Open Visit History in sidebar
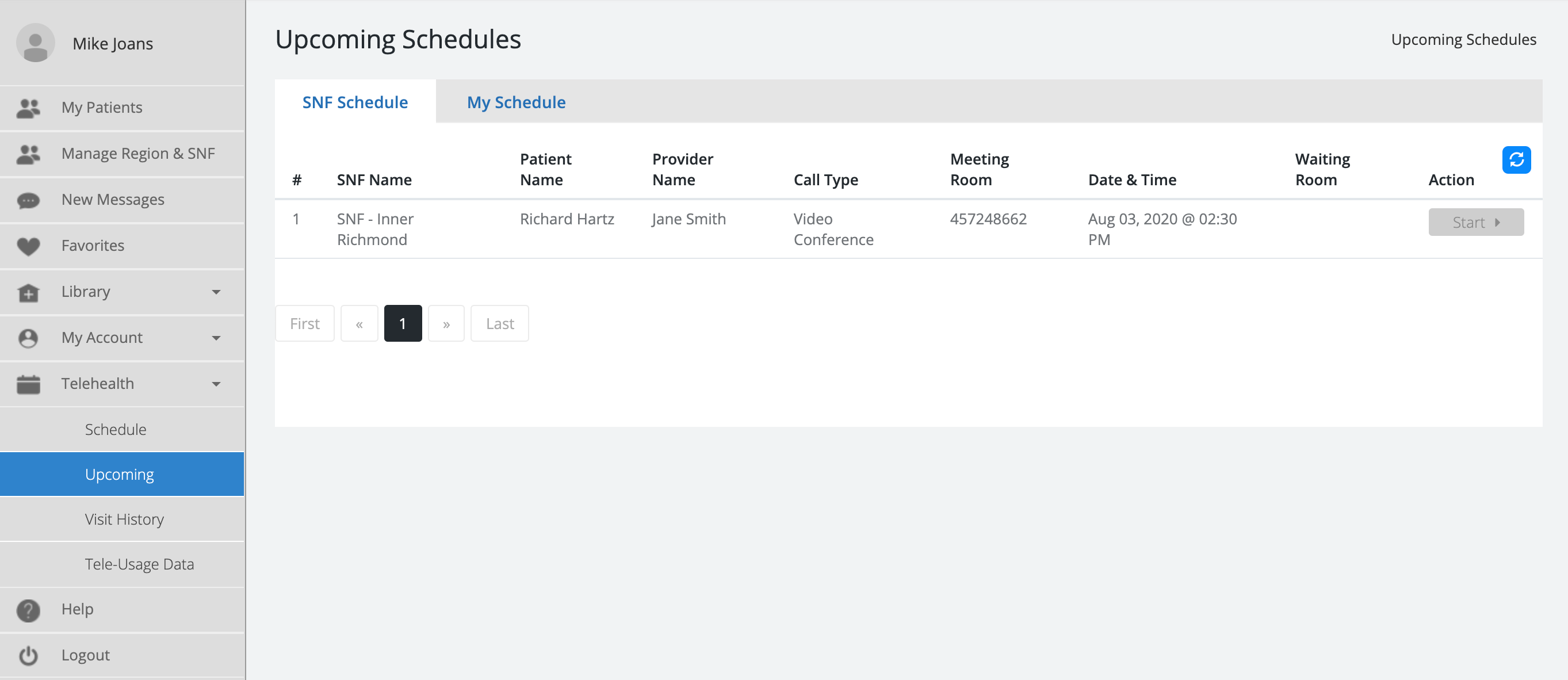 124,519
